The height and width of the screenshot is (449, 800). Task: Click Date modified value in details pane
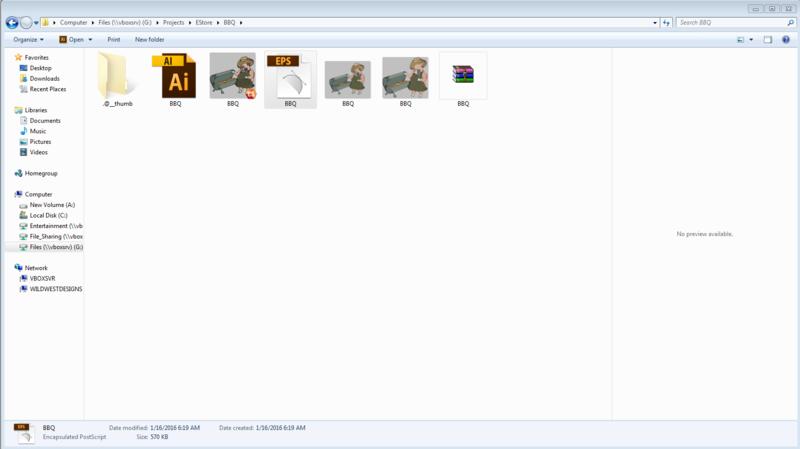[x=175, y=428]
